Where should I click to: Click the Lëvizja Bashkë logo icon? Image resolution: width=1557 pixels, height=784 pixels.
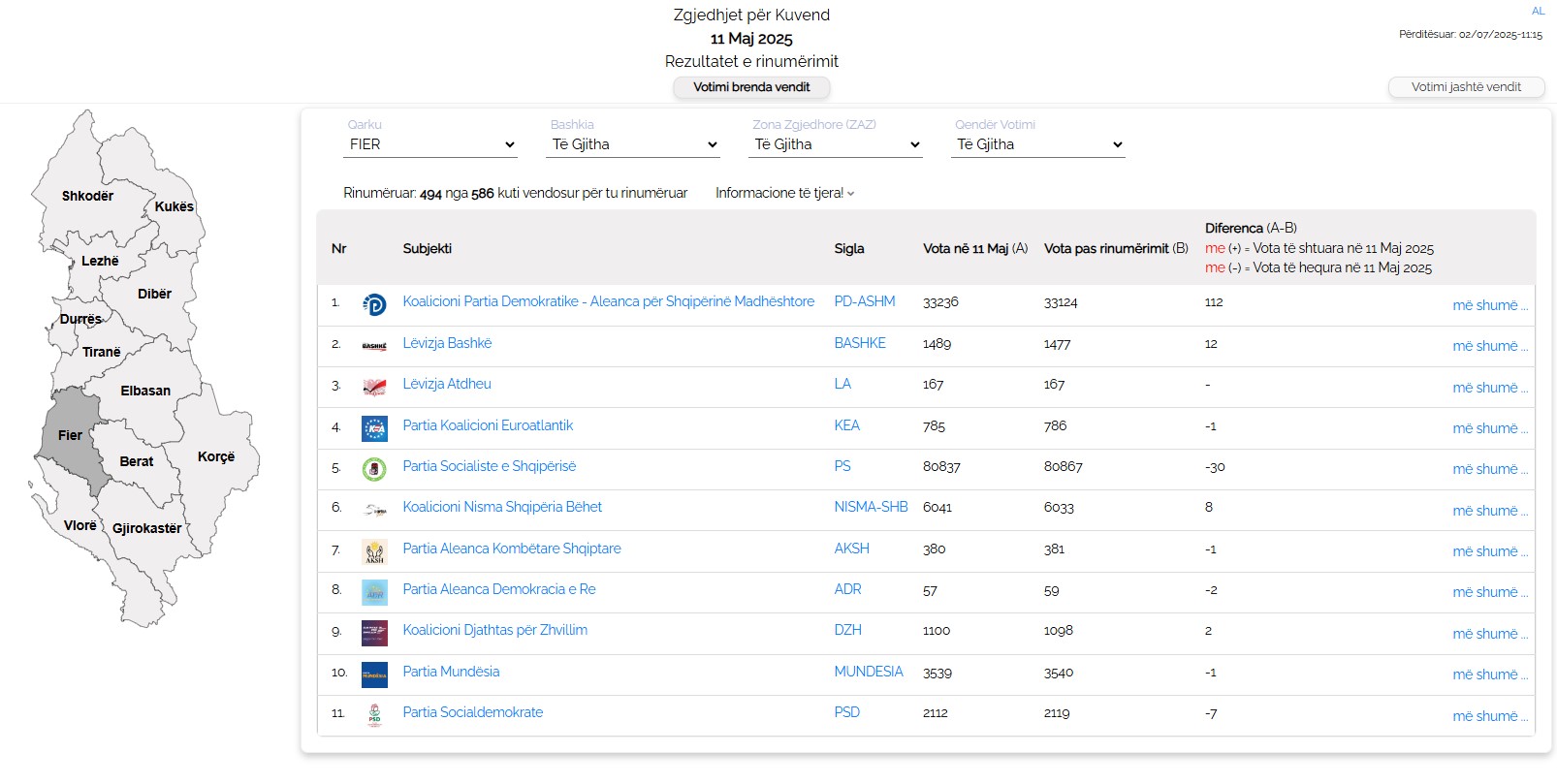click(x=374, y=346)
